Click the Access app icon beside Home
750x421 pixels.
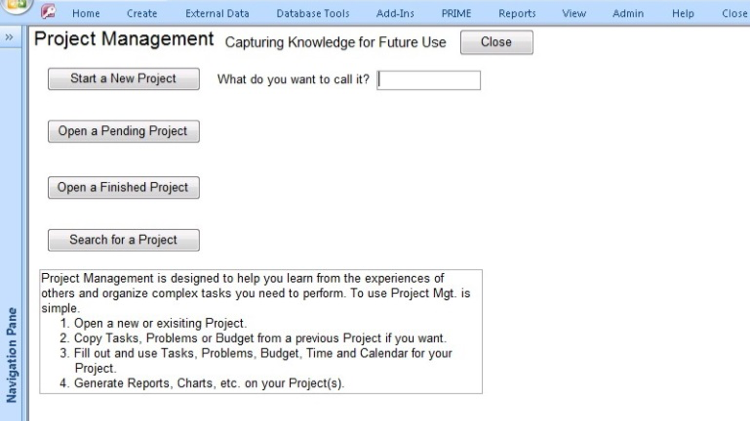click(47, 13)
